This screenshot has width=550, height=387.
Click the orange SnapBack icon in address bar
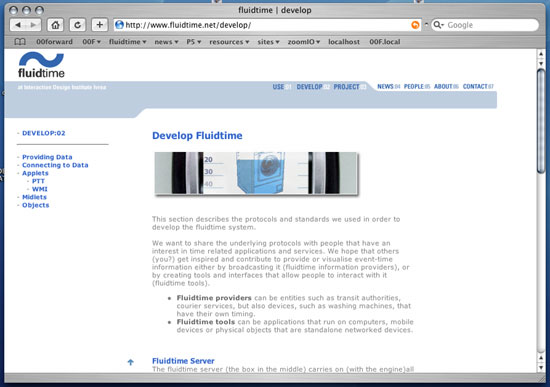click(x=415, y=25)
